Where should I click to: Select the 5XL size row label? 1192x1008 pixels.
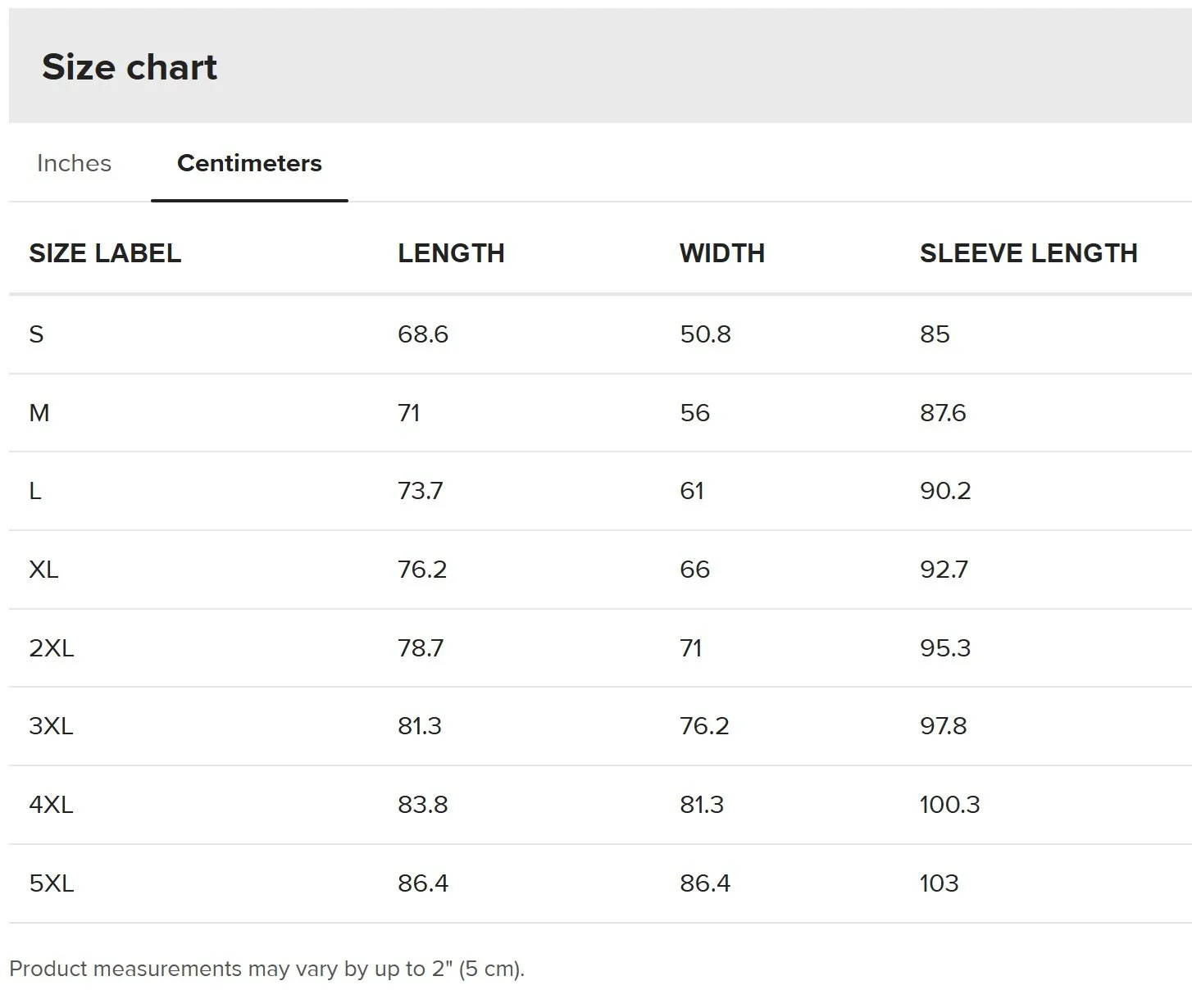point(51,883)
